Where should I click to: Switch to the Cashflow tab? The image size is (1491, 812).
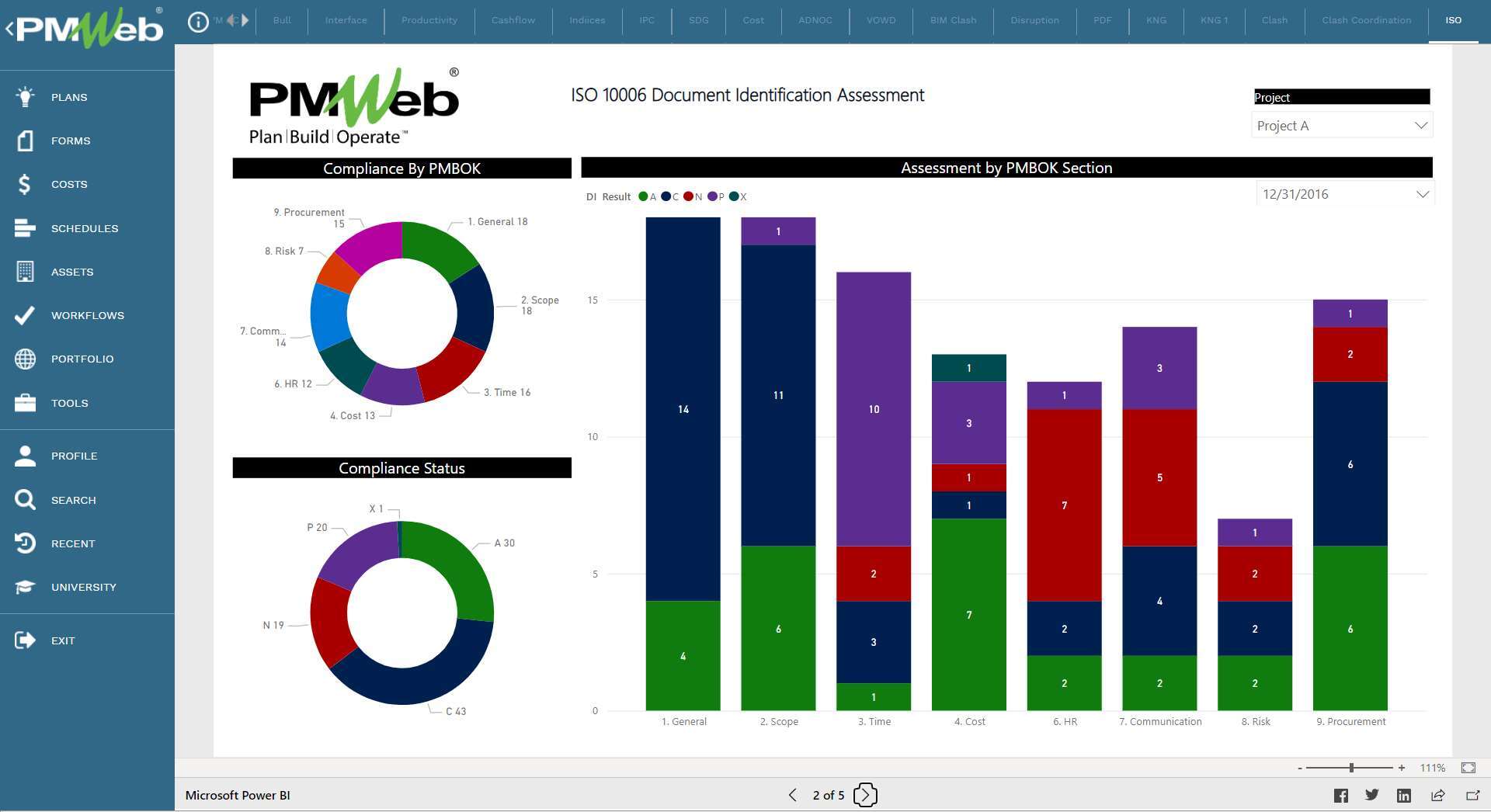point(513,20)
